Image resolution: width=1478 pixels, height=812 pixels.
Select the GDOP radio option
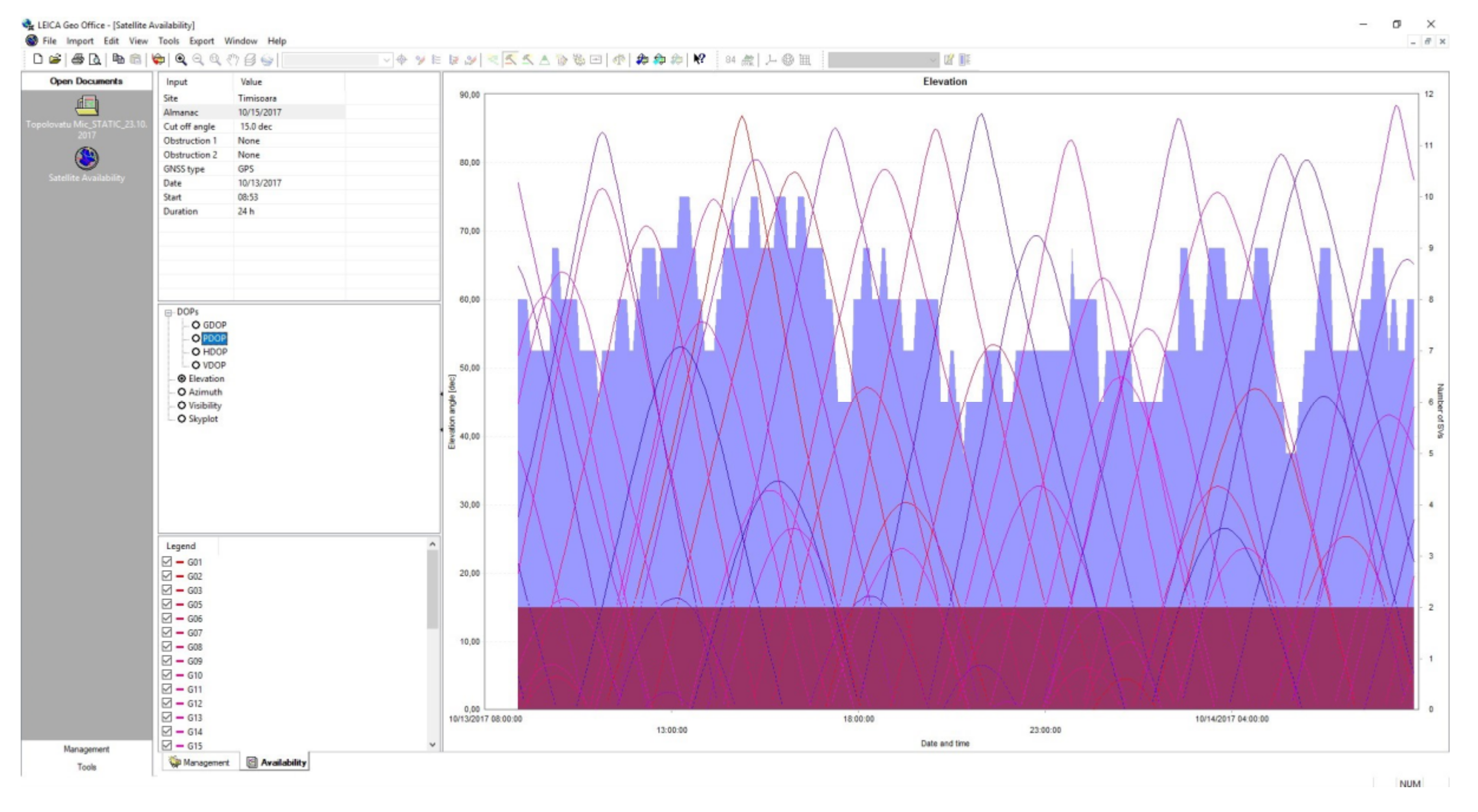tap(196, 325)
